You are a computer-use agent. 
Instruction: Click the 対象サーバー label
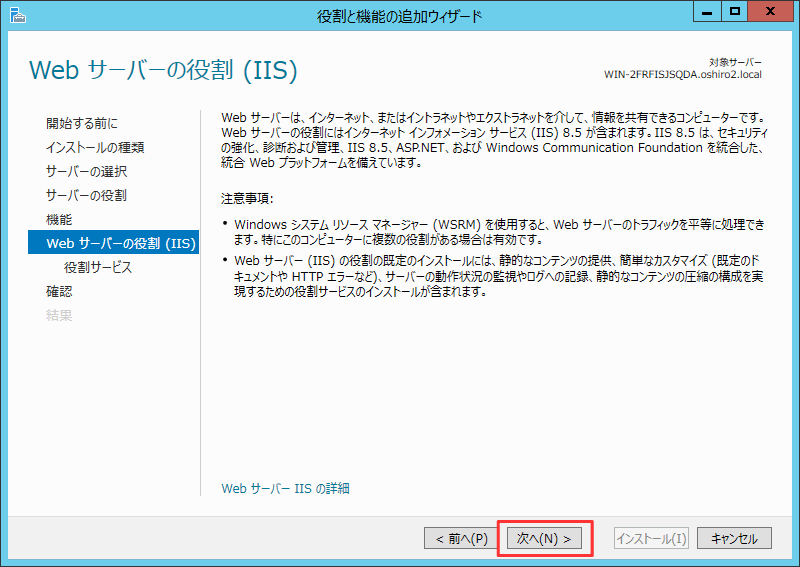tap(735, 62)
